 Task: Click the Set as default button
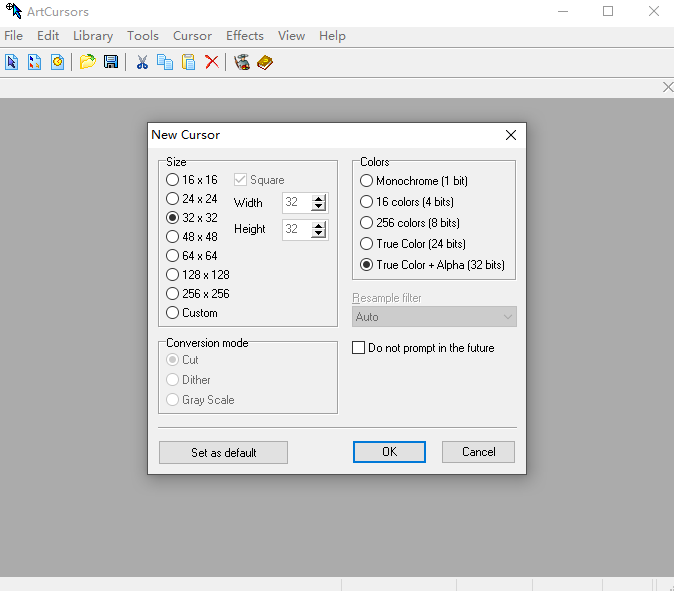(223, 452)
